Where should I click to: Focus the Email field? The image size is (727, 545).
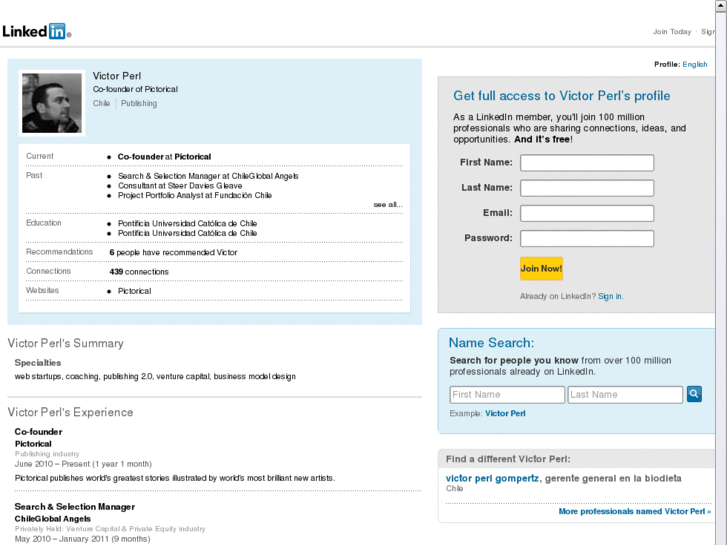[587, 213]
